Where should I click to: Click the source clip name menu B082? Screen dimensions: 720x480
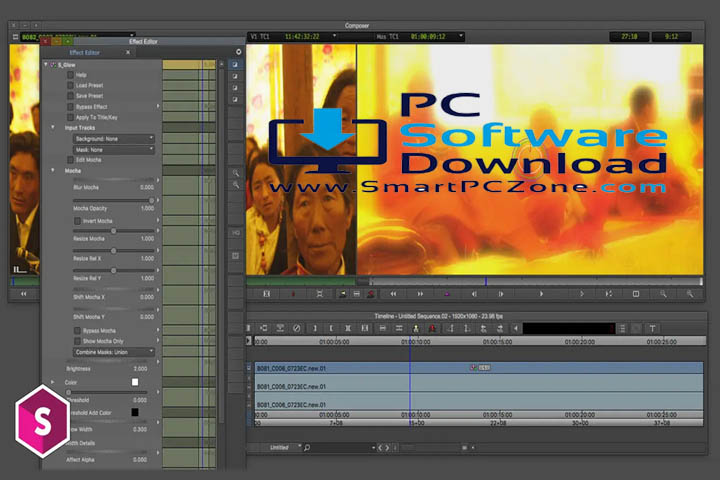coord(77,37)
